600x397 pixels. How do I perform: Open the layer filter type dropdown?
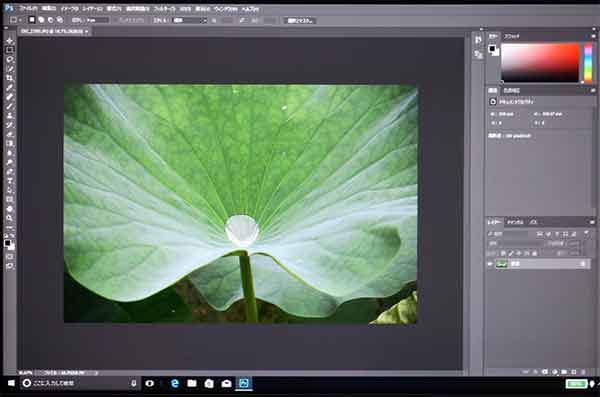[x=508, y=234]
